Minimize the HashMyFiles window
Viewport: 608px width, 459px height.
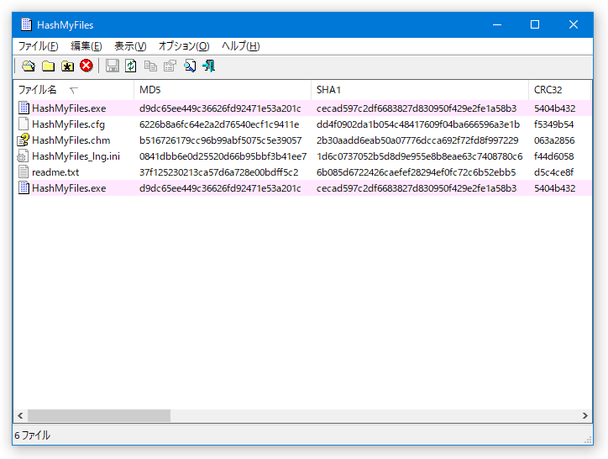(497, 25)
